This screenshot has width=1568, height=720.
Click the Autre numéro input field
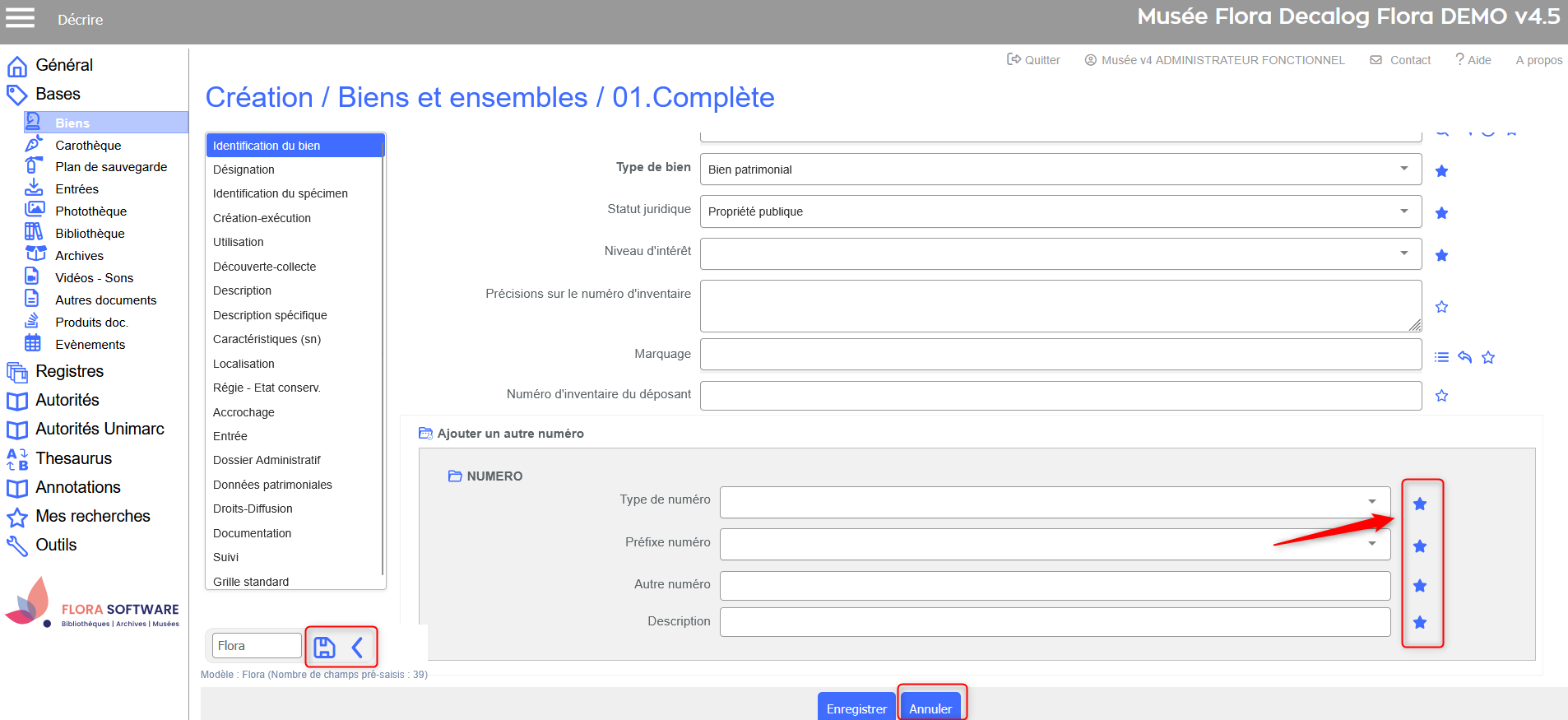point(1055,586)
